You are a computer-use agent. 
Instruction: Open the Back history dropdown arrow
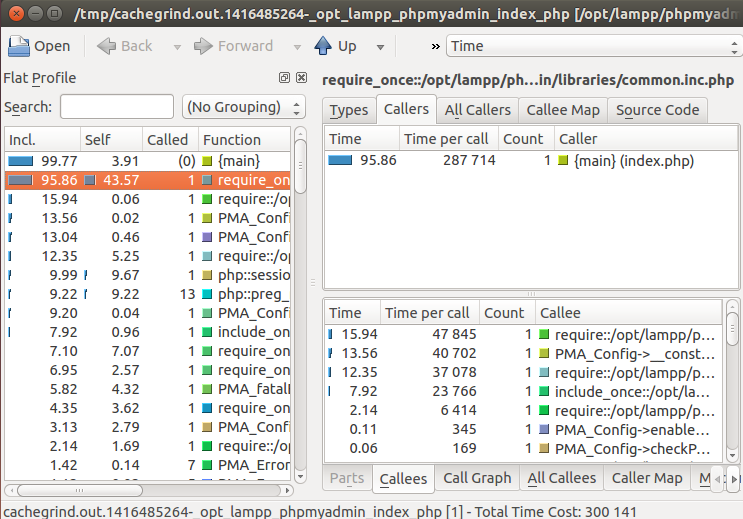(x=177, y=47)
